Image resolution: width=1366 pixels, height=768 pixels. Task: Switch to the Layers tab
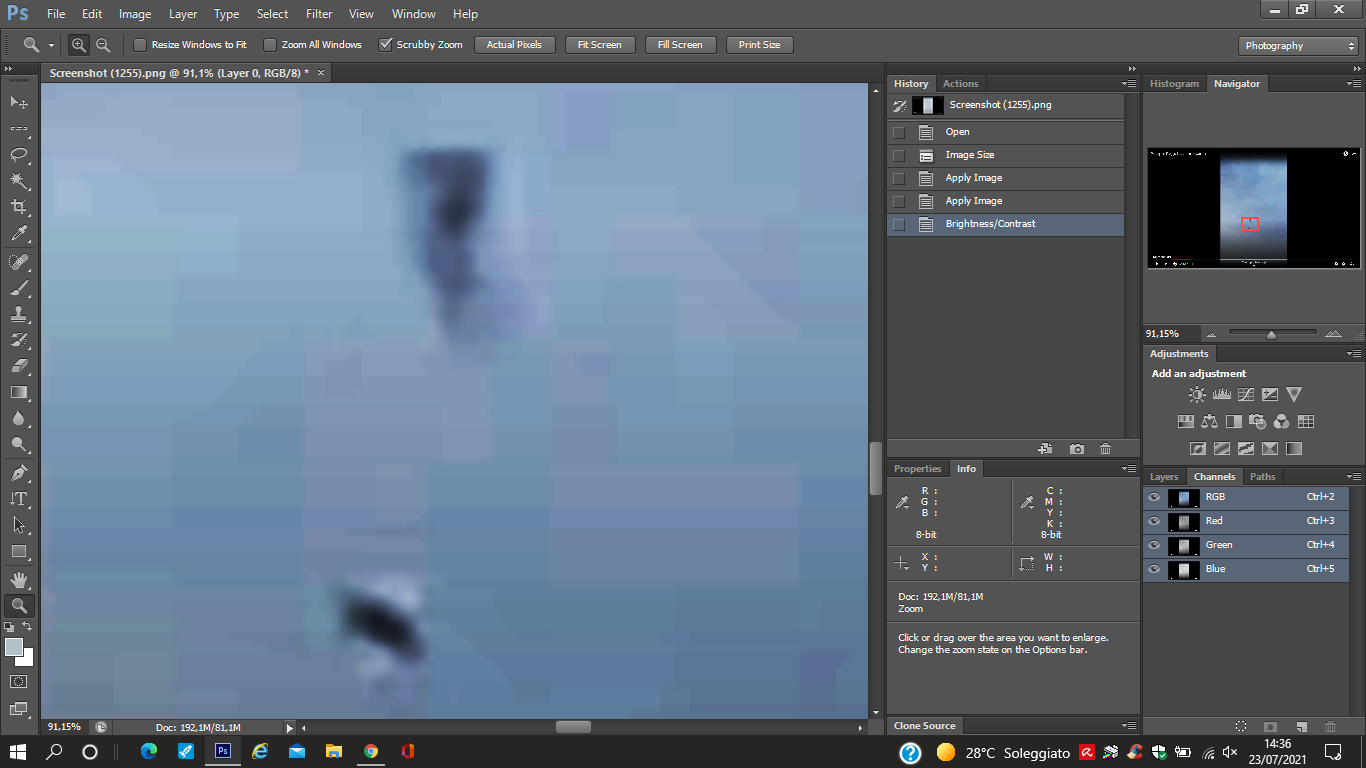tap(1164, 477)
